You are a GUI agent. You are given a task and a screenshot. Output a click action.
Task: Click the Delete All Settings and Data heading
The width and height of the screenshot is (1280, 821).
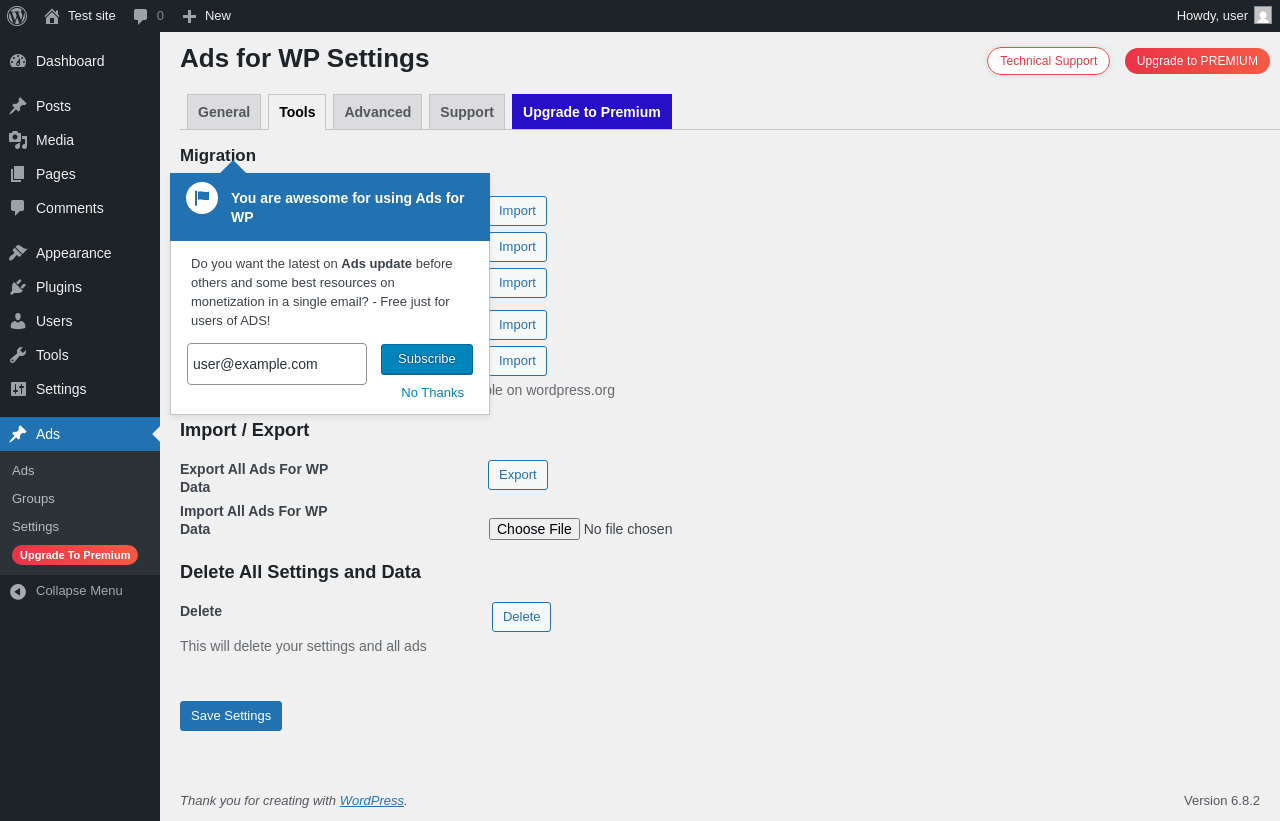(x=300, y=572)
